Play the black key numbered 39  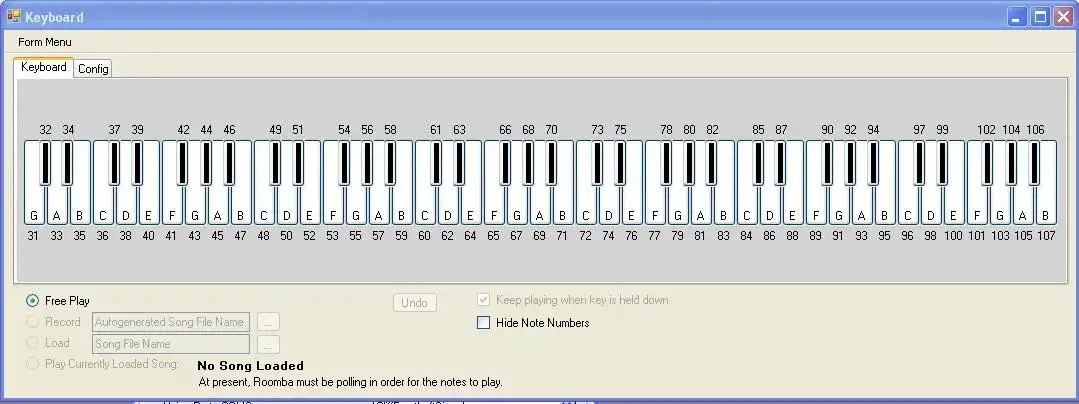tap(137, 162)
